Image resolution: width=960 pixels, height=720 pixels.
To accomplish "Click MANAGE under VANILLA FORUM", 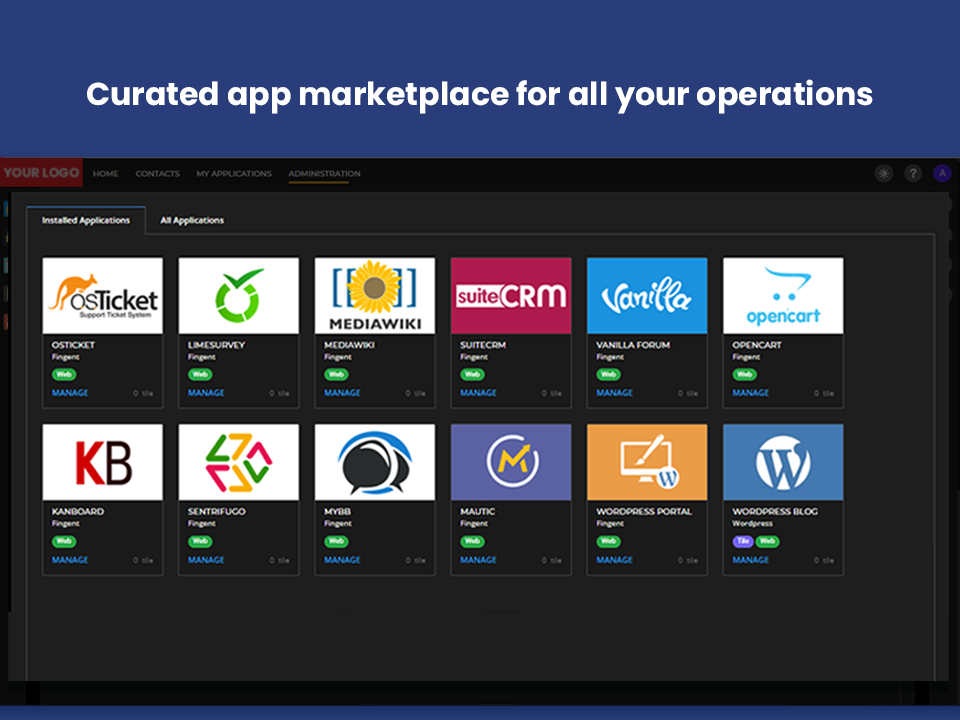I will pyautogui.click(x=614, y=393).
